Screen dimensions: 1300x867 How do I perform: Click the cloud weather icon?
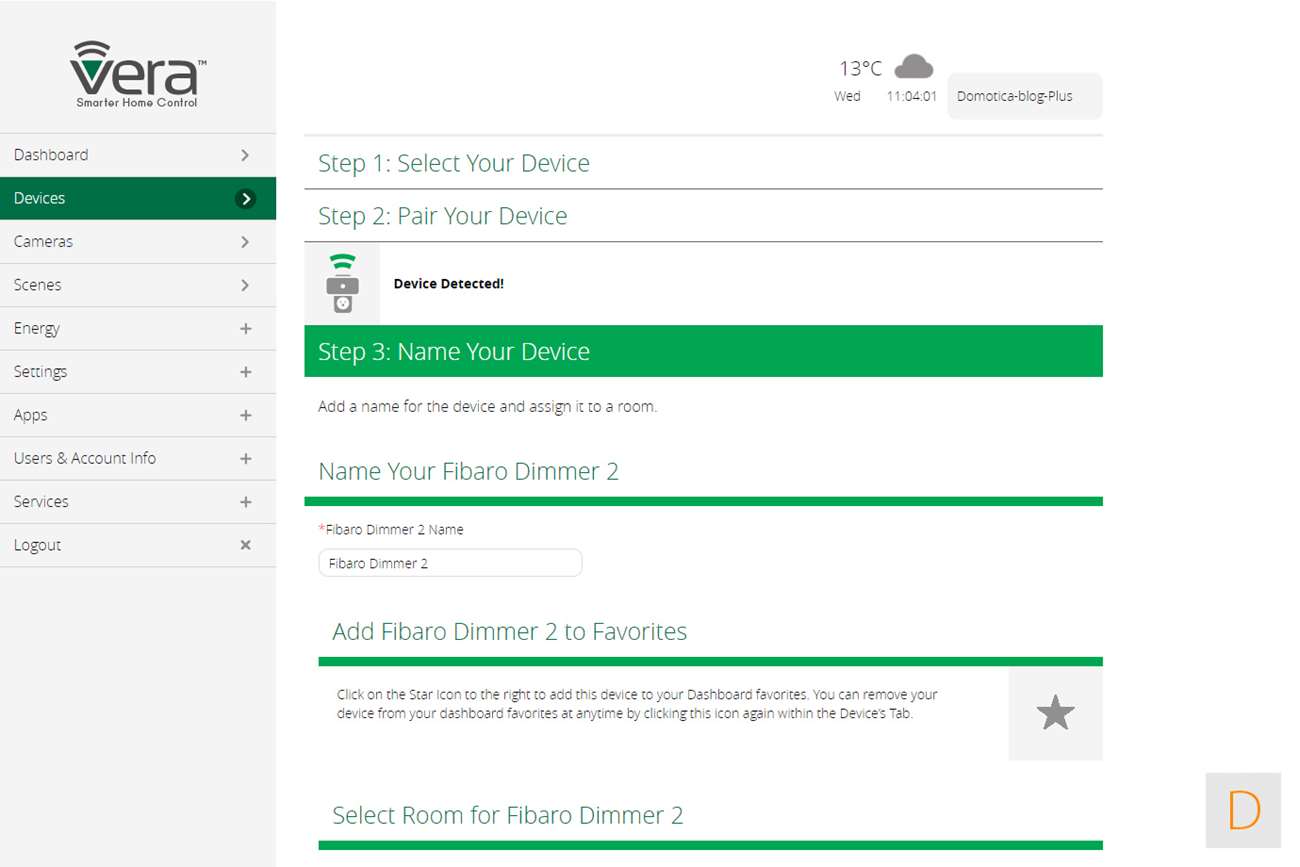point(913,67)
